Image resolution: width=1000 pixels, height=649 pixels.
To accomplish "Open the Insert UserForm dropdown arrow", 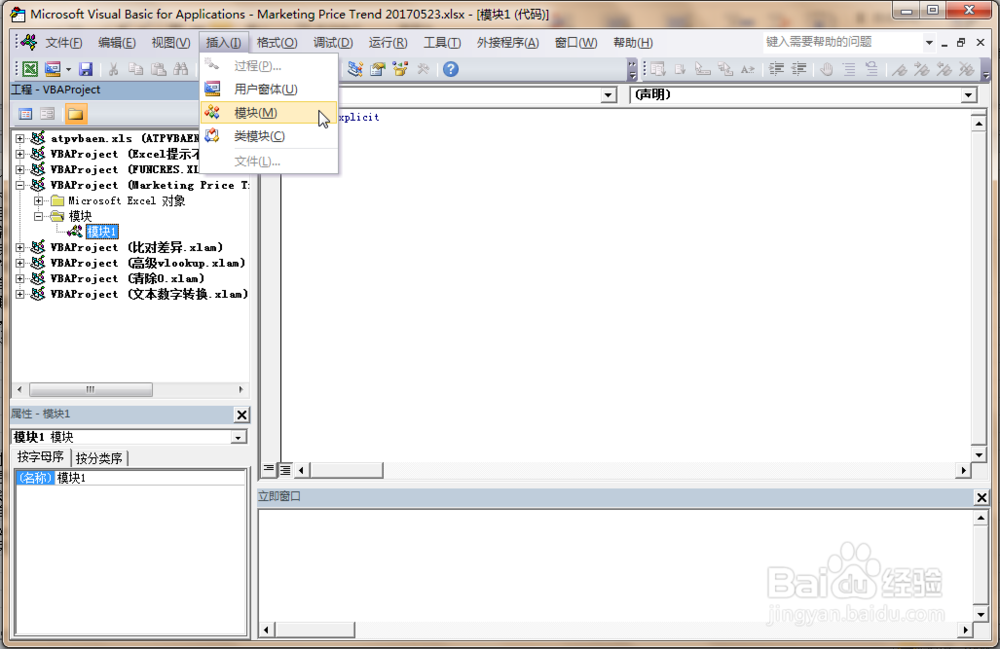I will [x=68, y=69].
